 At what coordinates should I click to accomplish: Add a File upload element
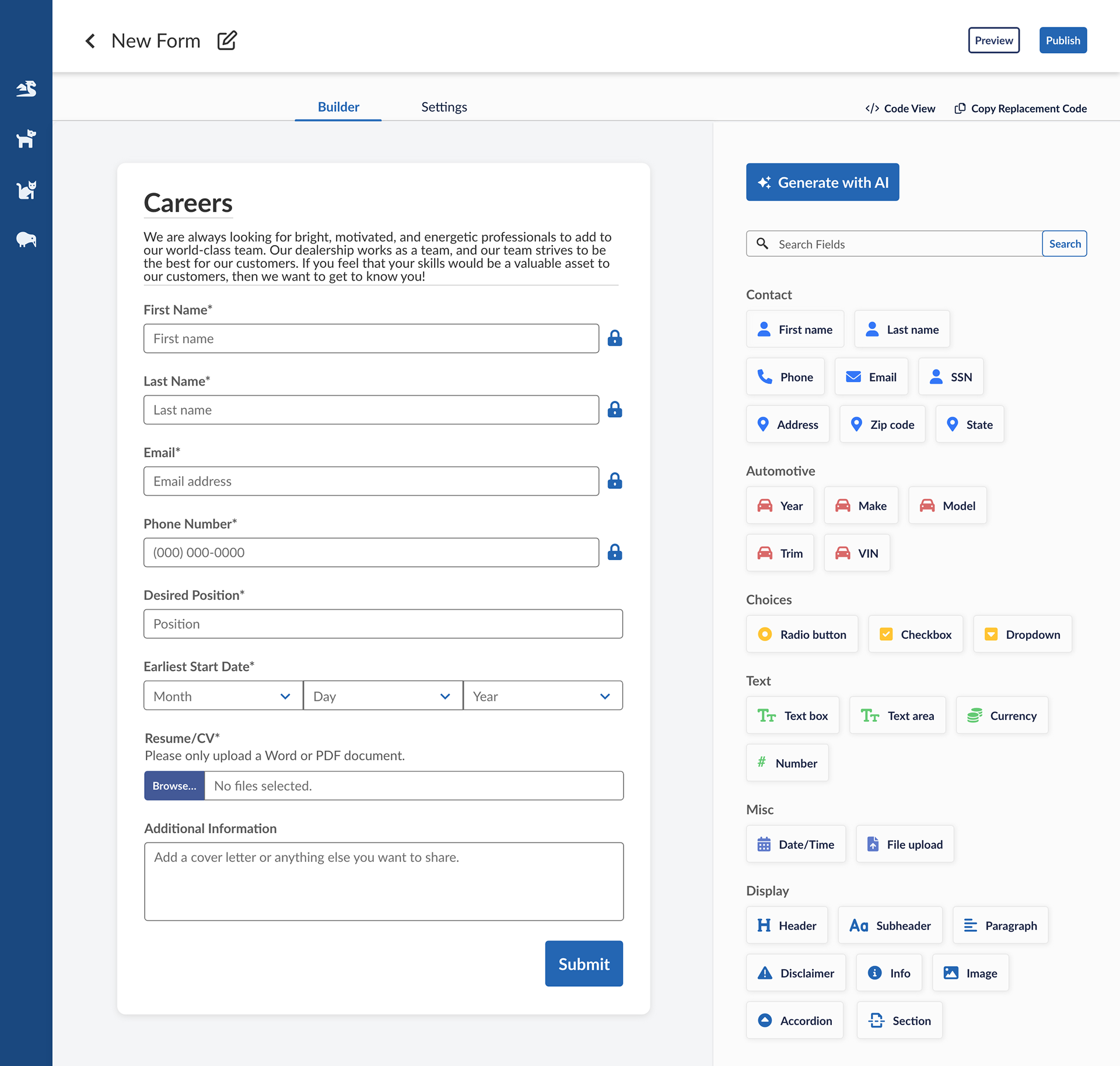tap(905, 844)
